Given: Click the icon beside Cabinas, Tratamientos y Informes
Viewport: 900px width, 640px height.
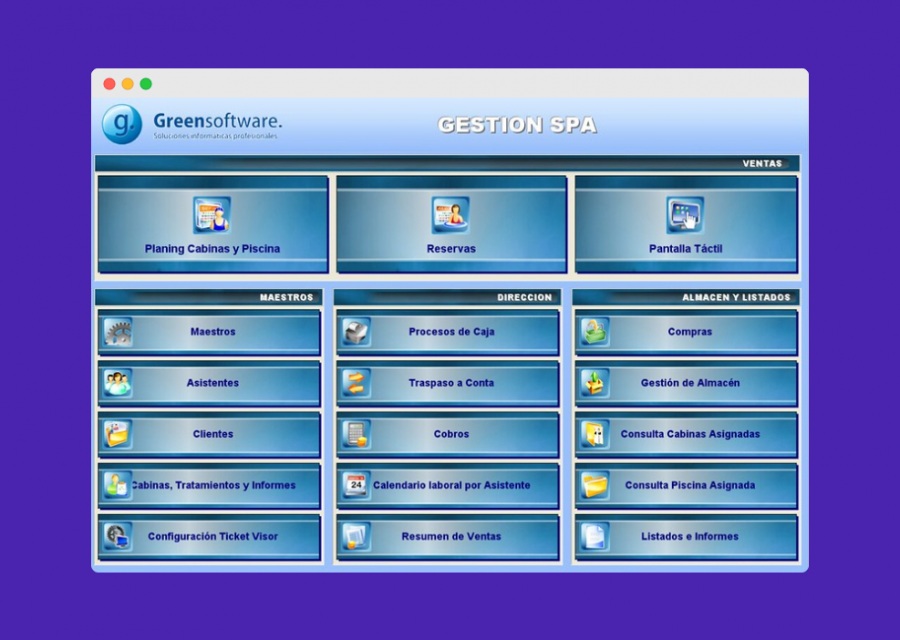Looking at the screenshot, I should click(118, 485).
